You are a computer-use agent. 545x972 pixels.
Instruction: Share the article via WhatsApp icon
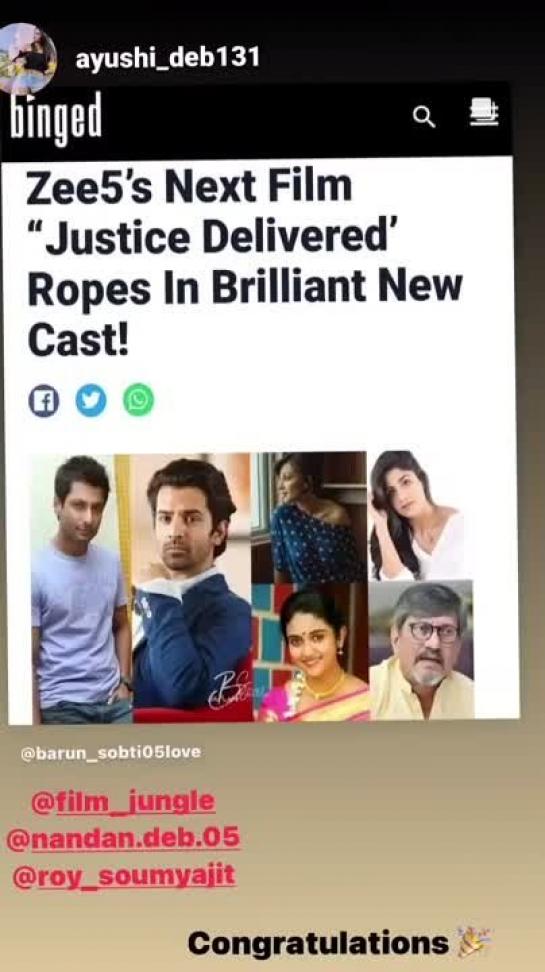[x=138, y=400]
